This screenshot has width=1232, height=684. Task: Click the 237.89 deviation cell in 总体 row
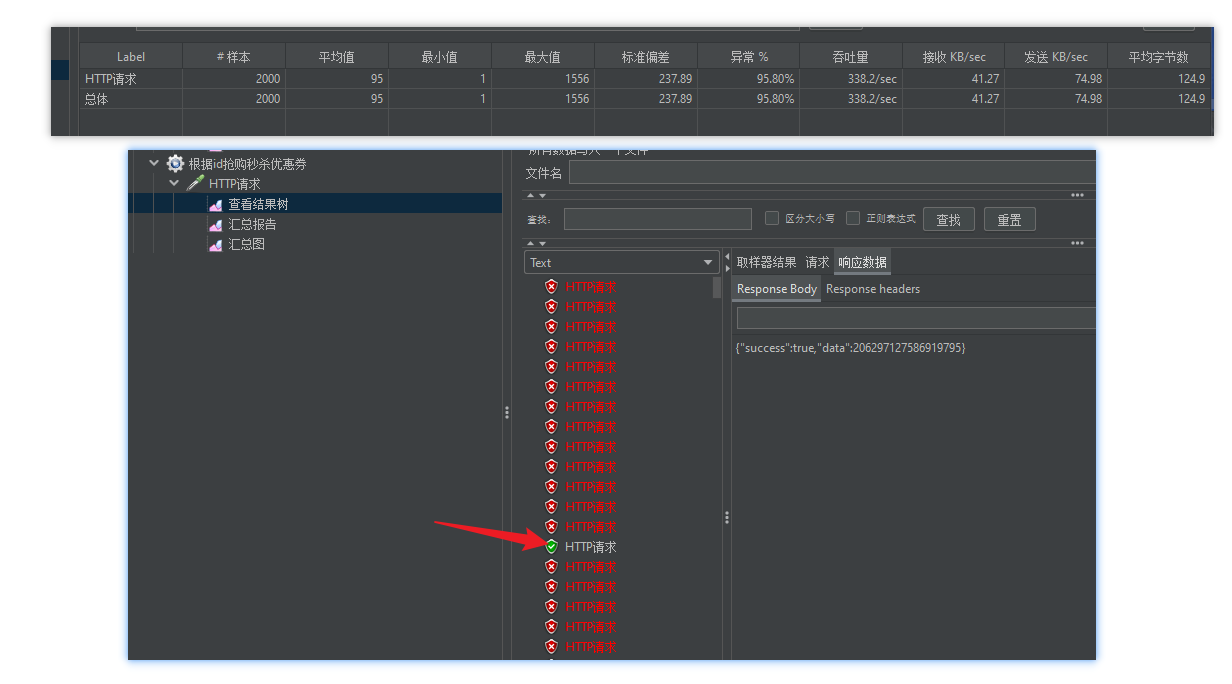pyautogui.click(x=646, y=99)
